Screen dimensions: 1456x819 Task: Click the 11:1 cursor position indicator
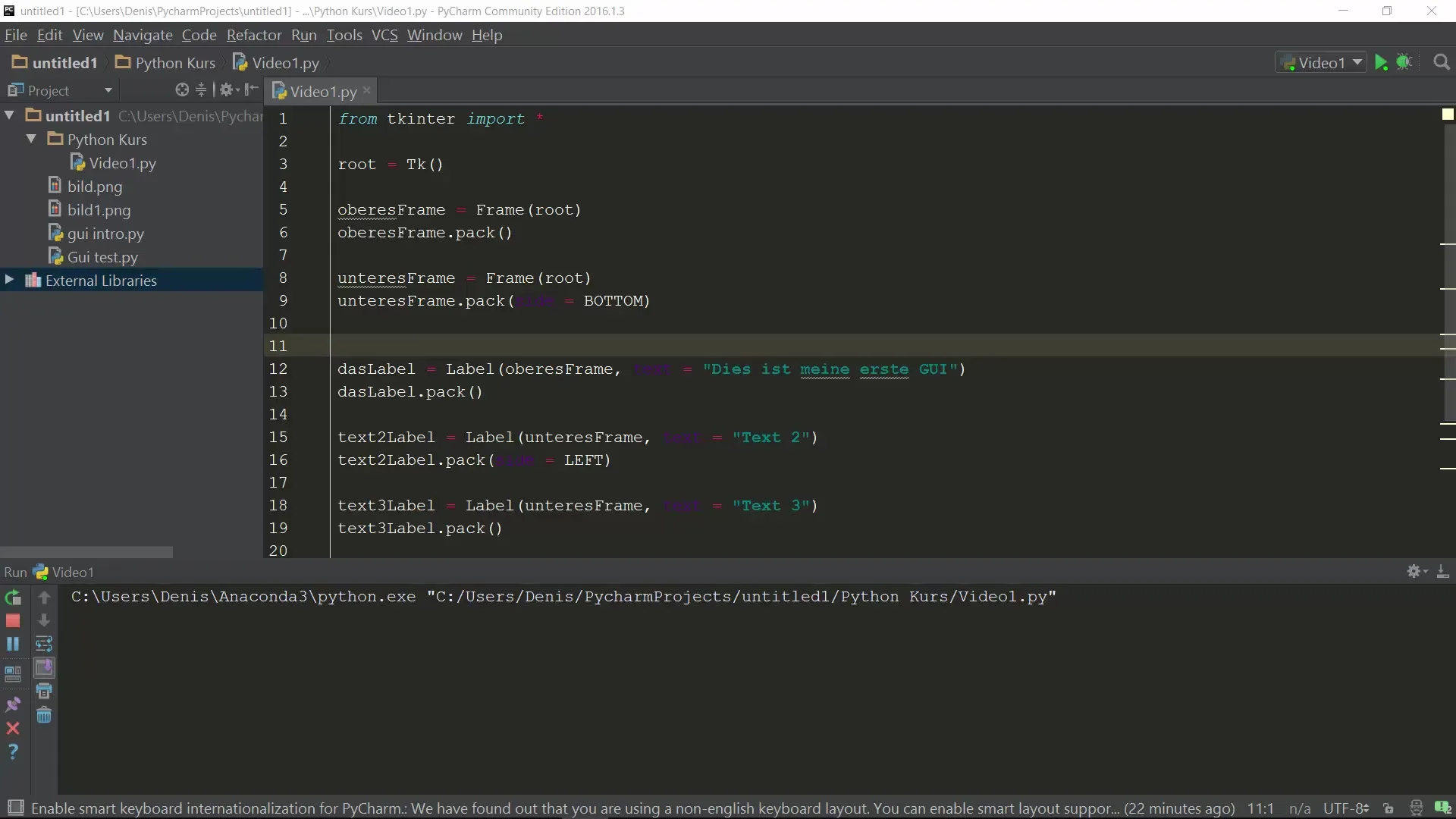tap(1260, 808)
